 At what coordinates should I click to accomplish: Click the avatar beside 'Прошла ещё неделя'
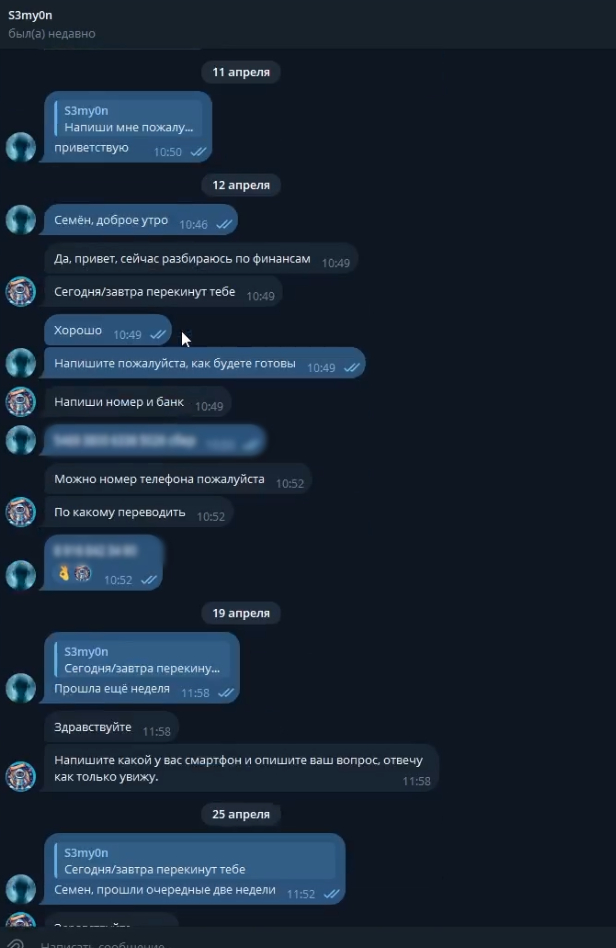(21, 688)
